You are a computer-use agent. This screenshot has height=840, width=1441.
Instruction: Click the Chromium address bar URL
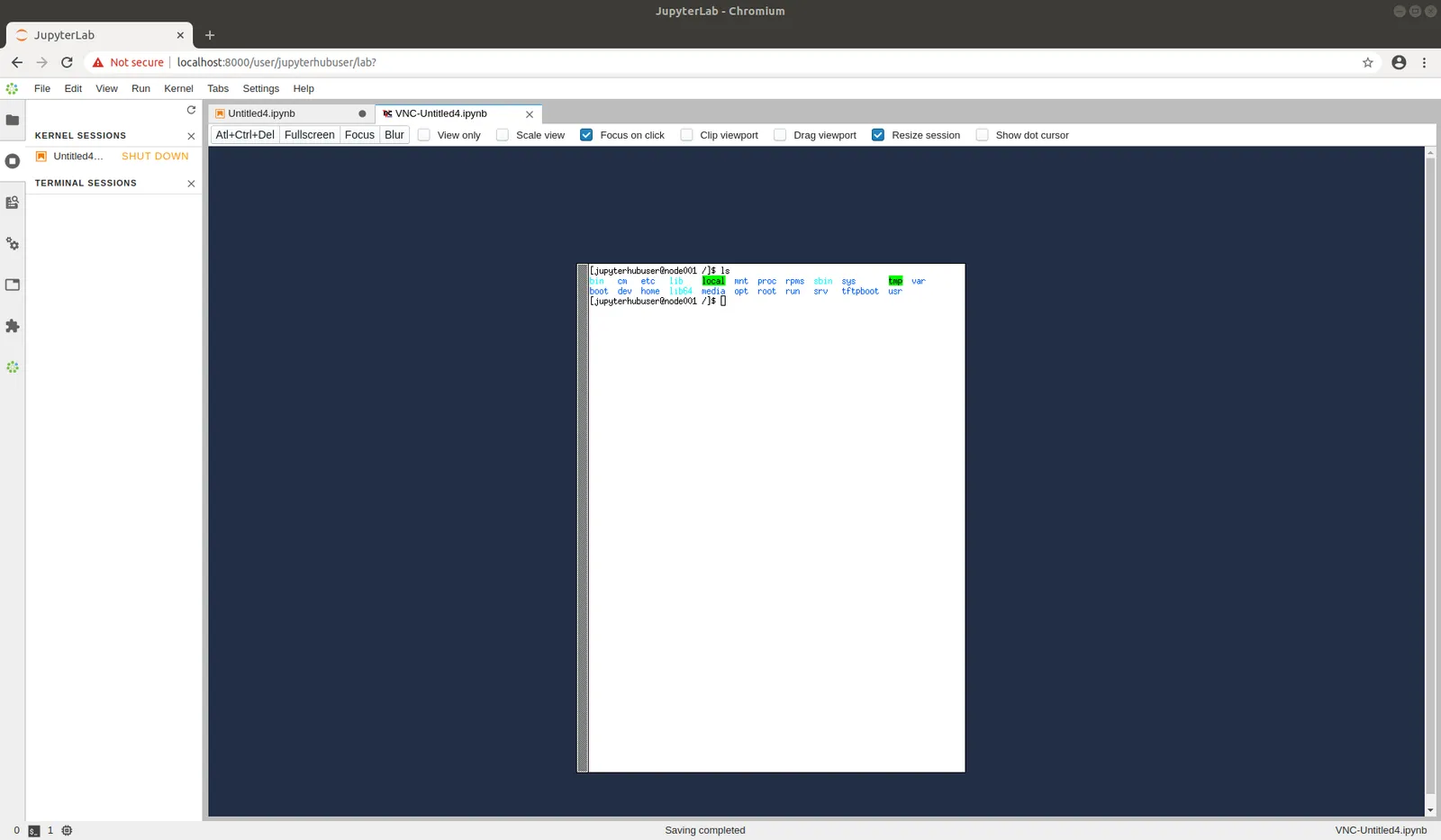click(276, 62)
